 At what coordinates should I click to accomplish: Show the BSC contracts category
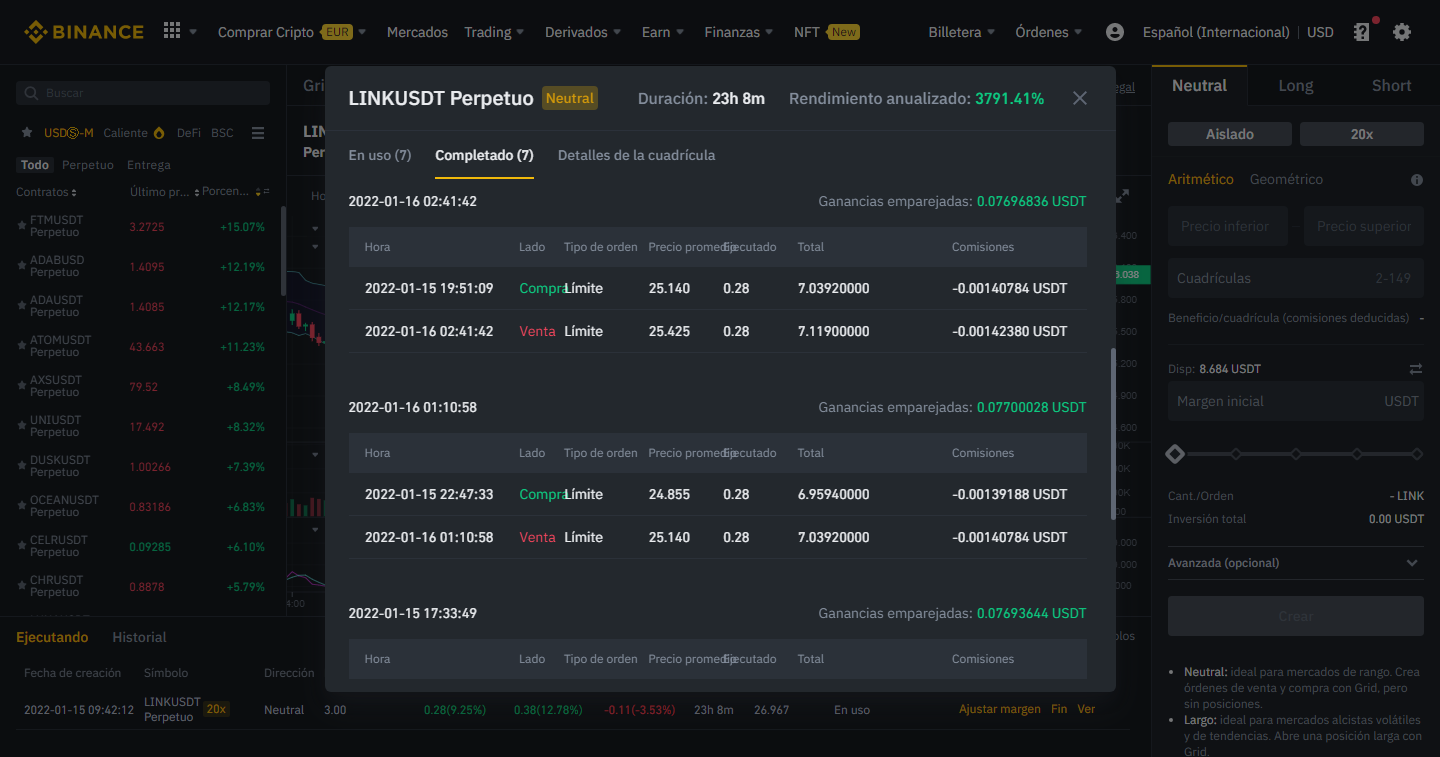[x=222, y=133]
